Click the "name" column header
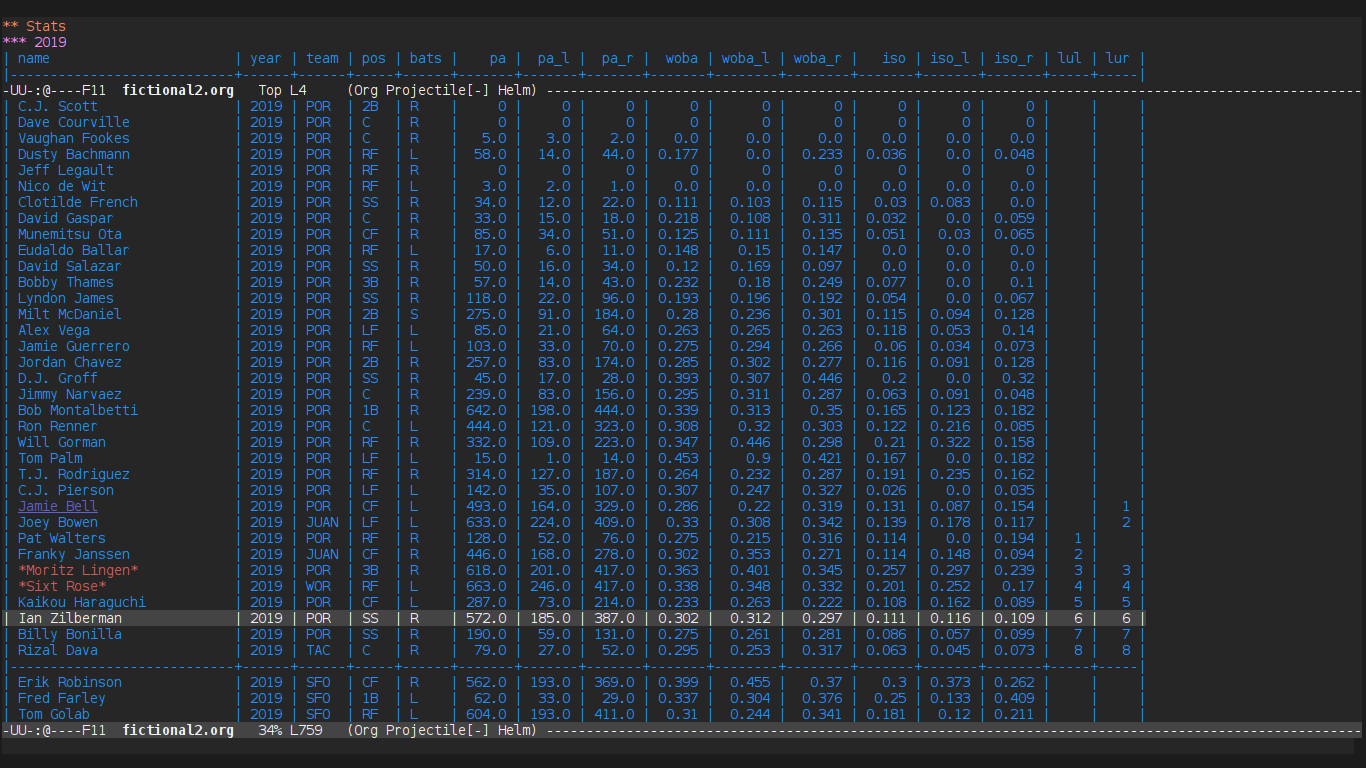The height and width of the screenshot is (768, 1366). 34,58
